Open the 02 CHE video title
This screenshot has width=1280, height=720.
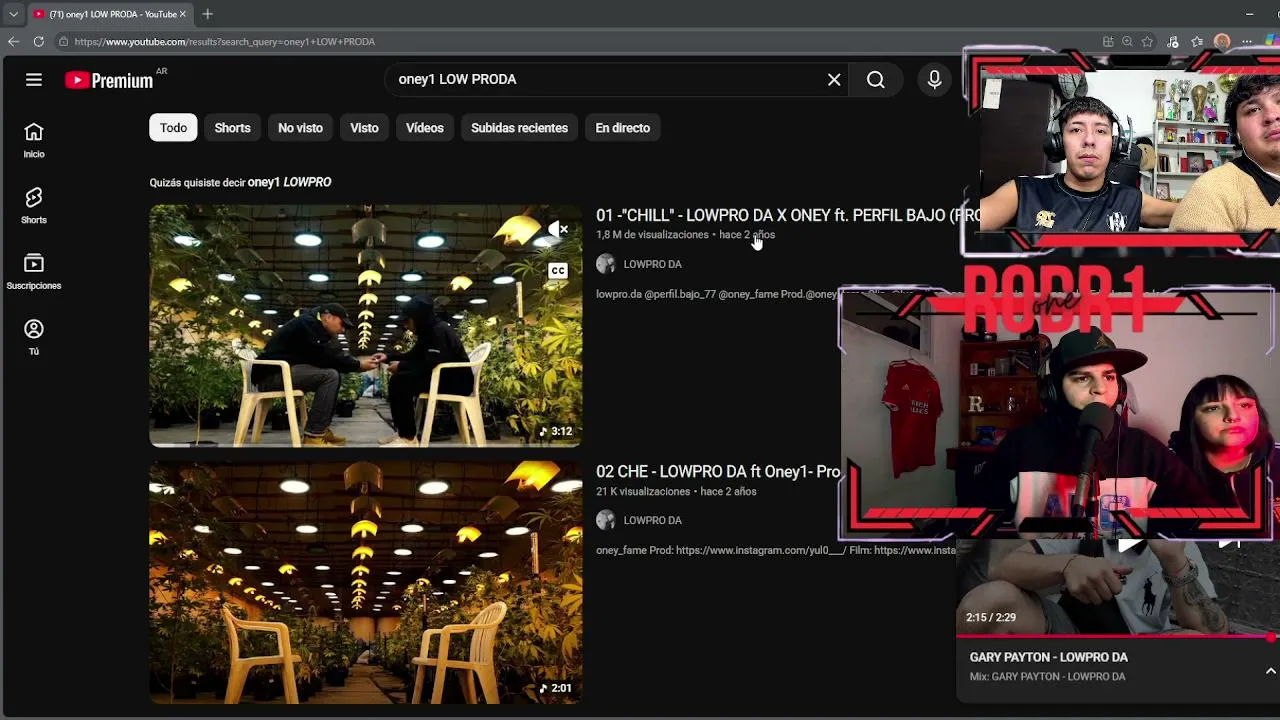(717, 471)
